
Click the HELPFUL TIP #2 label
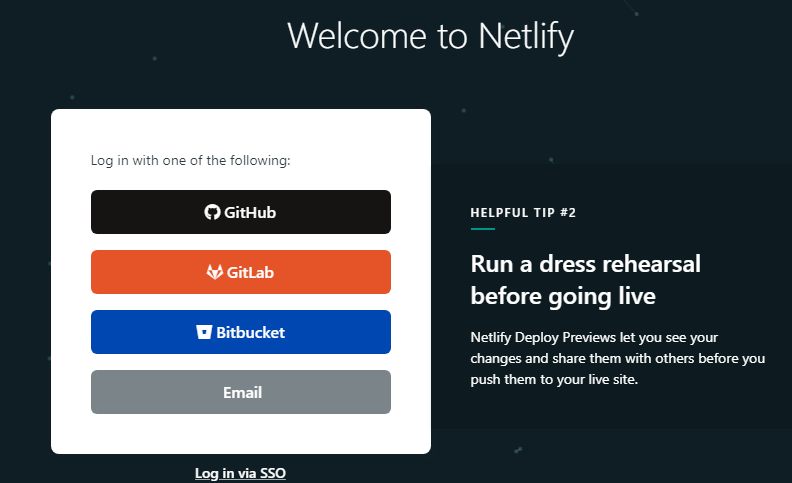click(523, 213)
